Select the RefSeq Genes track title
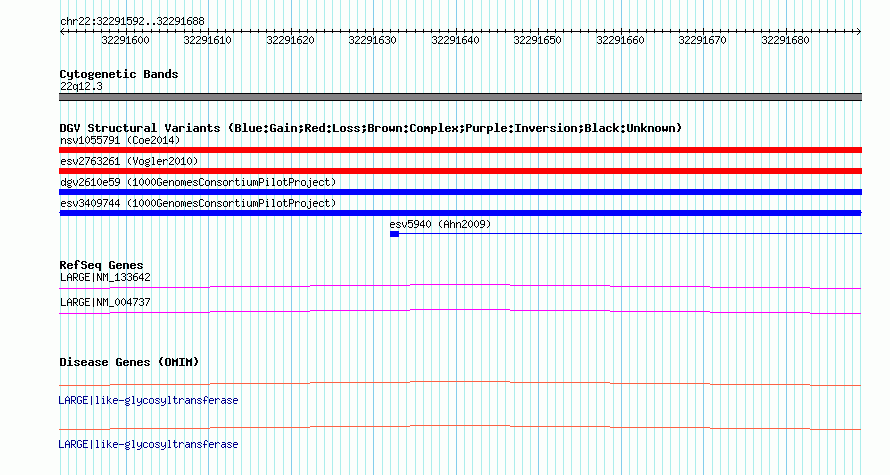Image resolution: width=890 pixels, height=475 pixels. tap(101, 265)
